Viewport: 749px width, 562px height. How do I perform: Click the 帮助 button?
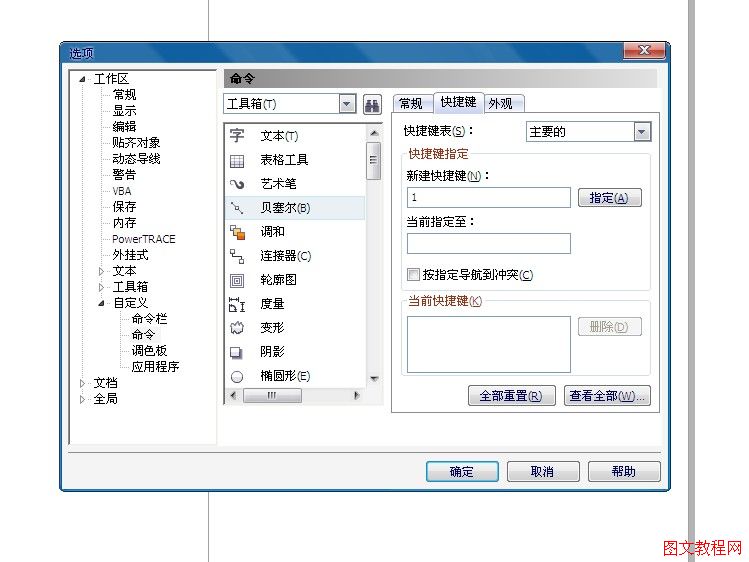pos(624,472)
